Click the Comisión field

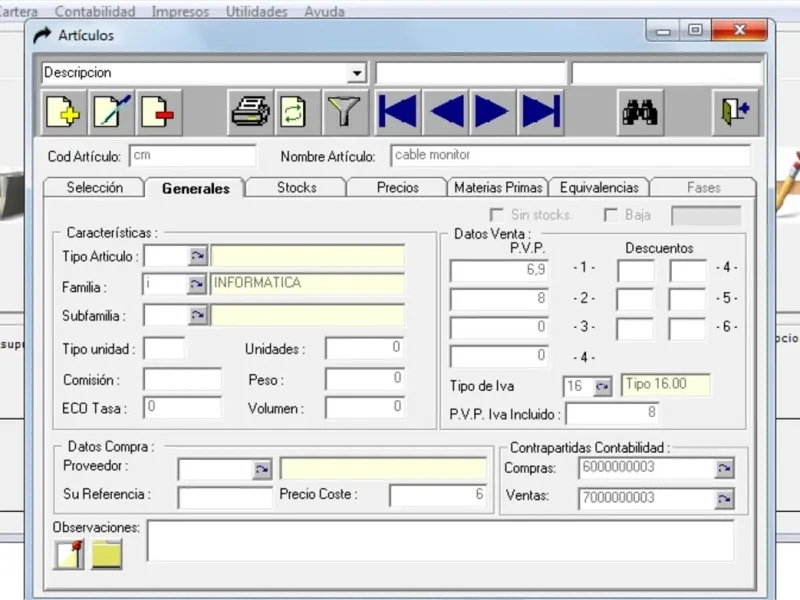click(183, 379)
